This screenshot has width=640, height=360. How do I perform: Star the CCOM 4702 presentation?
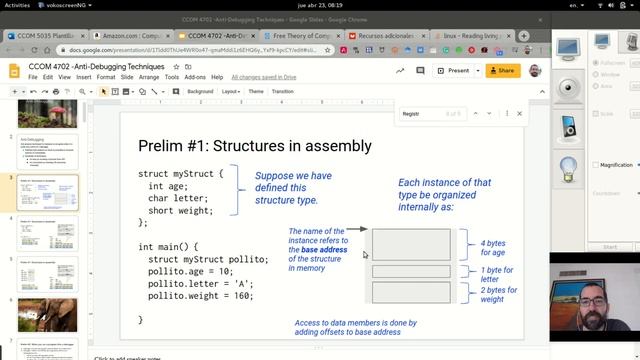176,67
